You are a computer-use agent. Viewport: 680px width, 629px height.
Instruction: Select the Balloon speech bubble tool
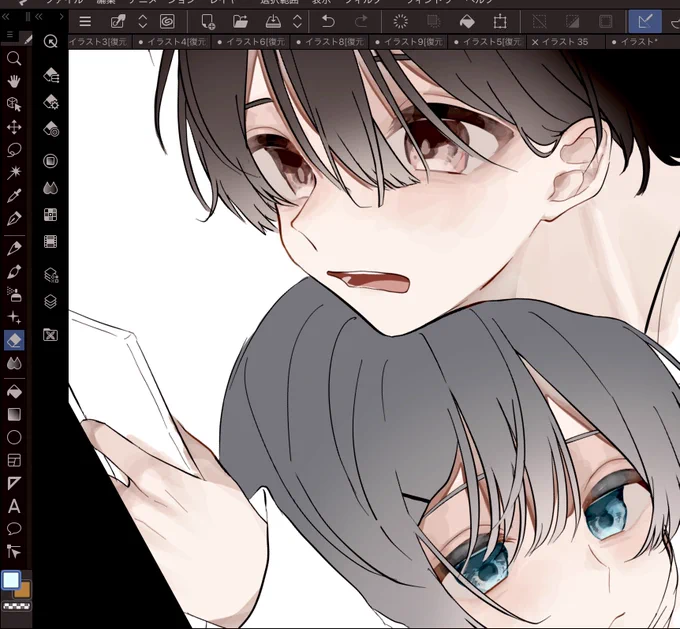14,529
